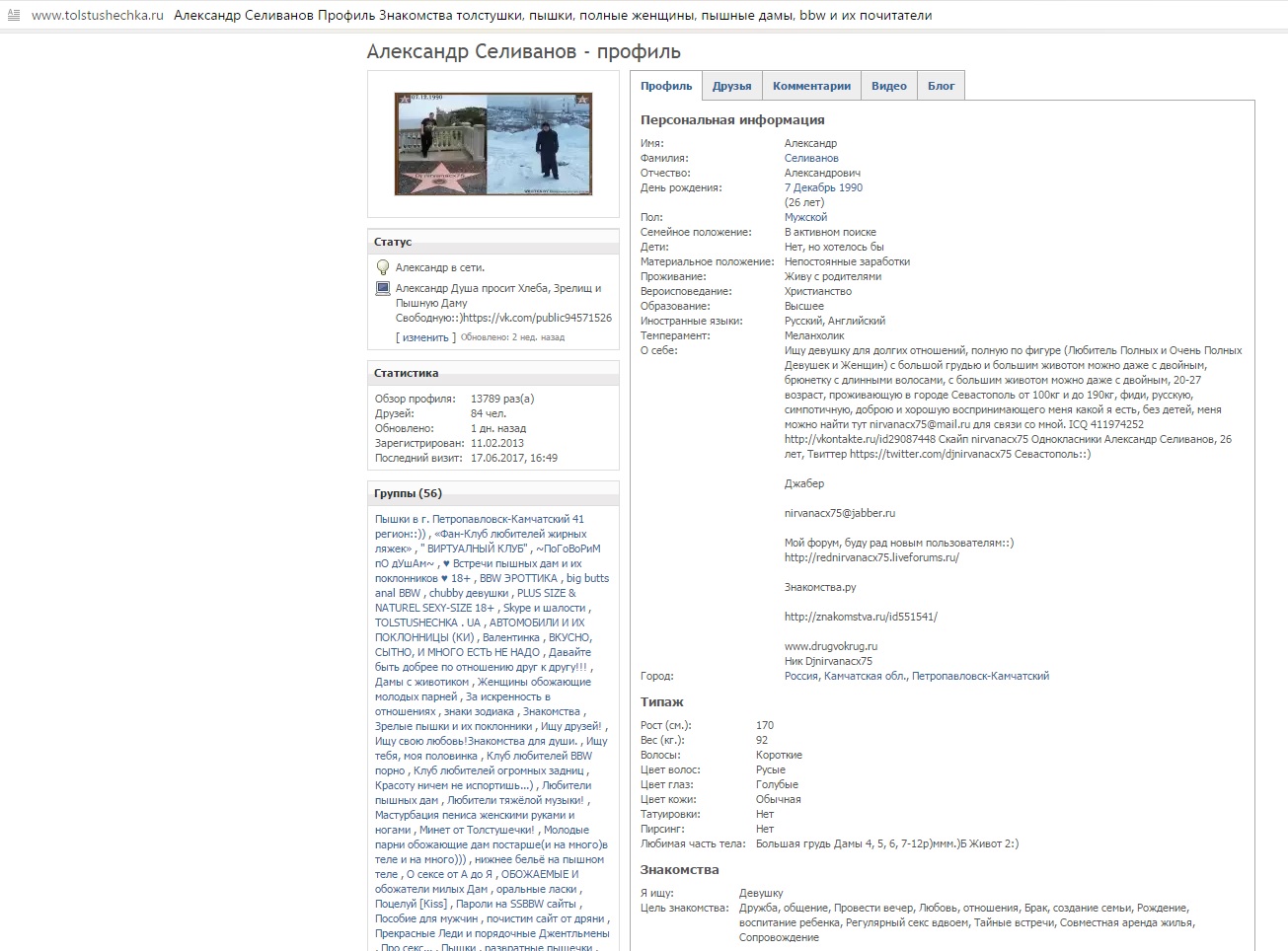Open the Комментарии tab
The height and width of the screenshot is (951, 1288).
(x=811, y=86)
